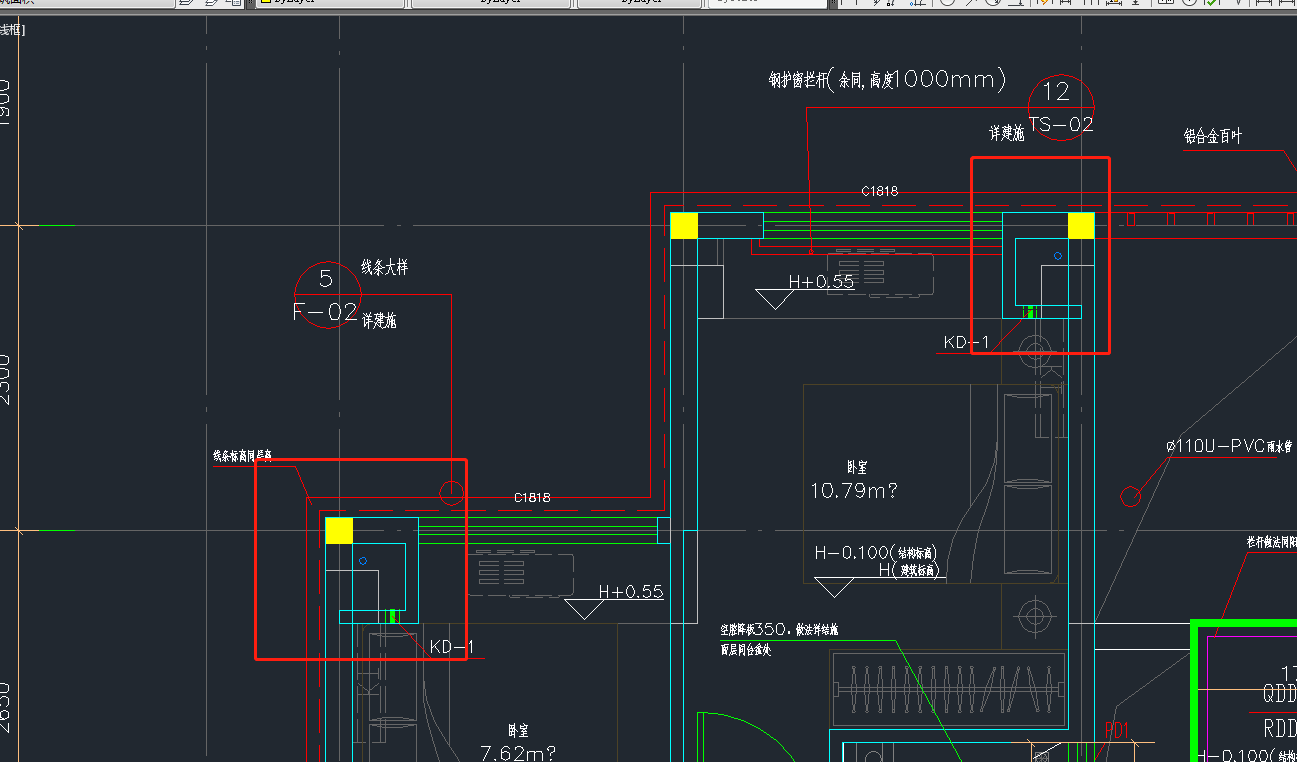The height and width of the screenshot is (762, 1297).
Task: Click the upper KD-1 label
Action: point(966,343)
